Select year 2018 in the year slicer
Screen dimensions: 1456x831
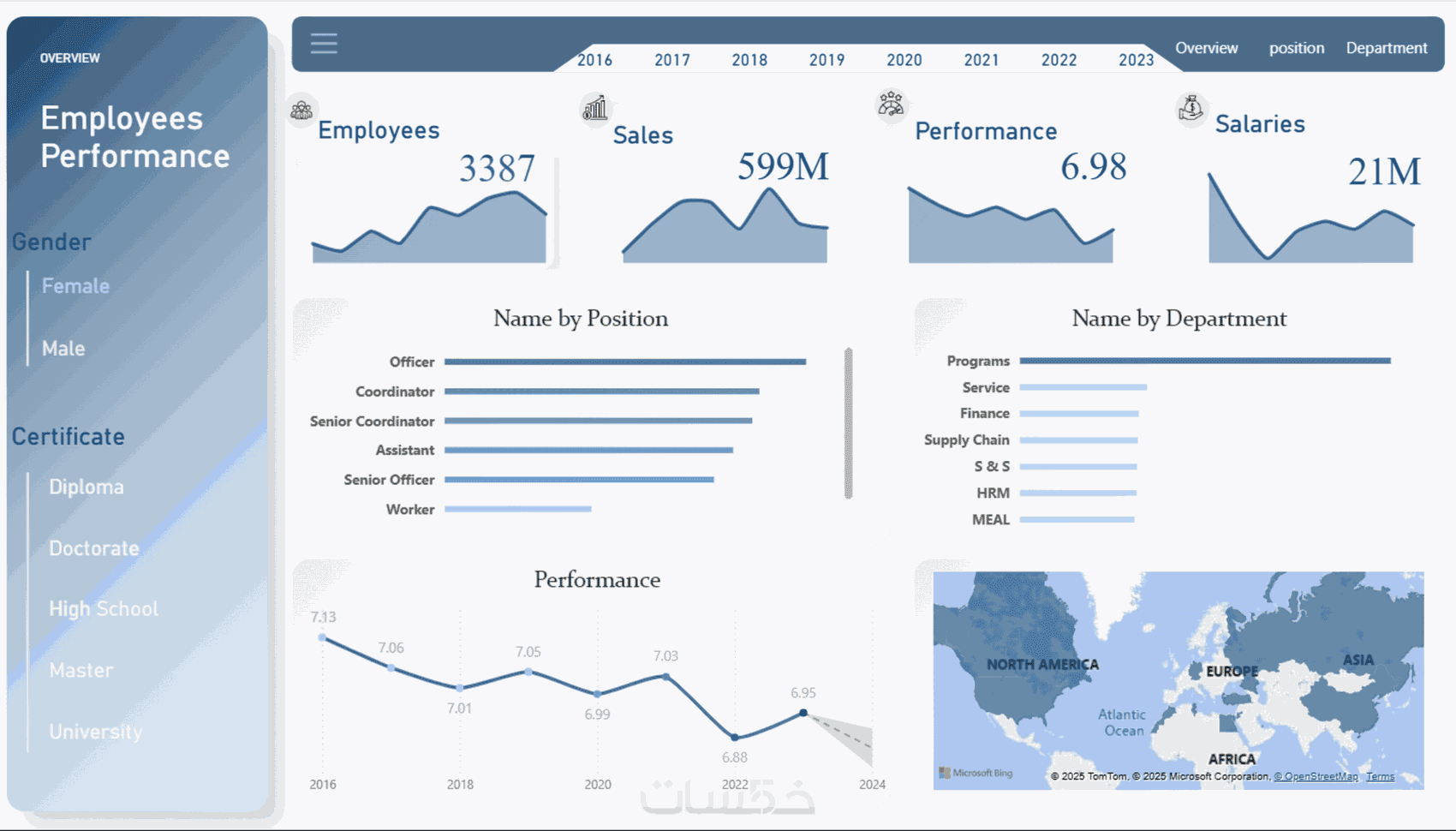tap(749, 60)
